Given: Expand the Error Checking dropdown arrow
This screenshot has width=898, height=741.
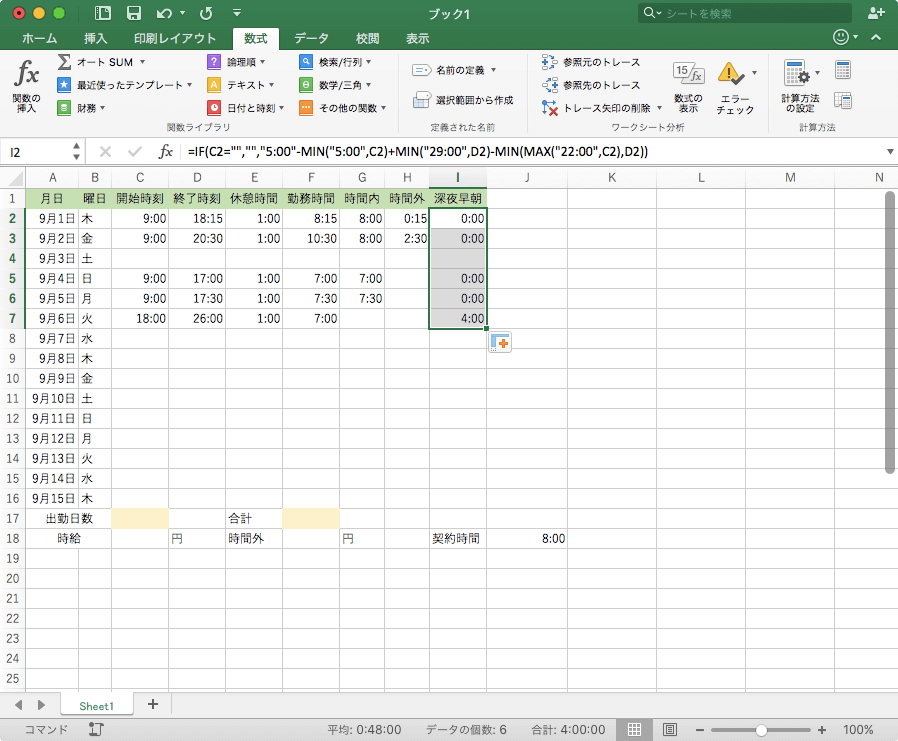Looking at the screenshot, I should [x=754, y=73].
